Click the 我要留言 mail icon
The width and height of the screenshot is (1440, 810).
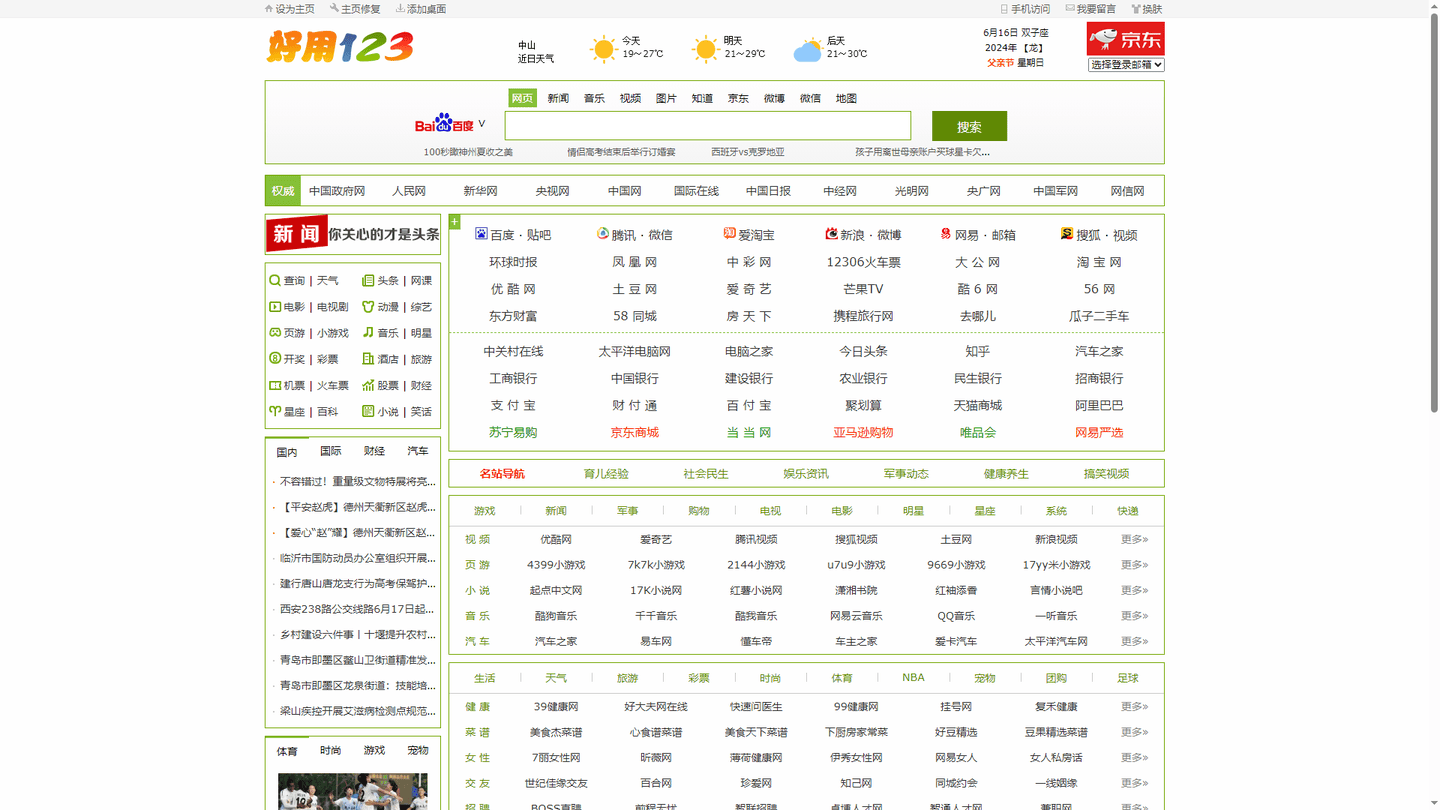1070,8
